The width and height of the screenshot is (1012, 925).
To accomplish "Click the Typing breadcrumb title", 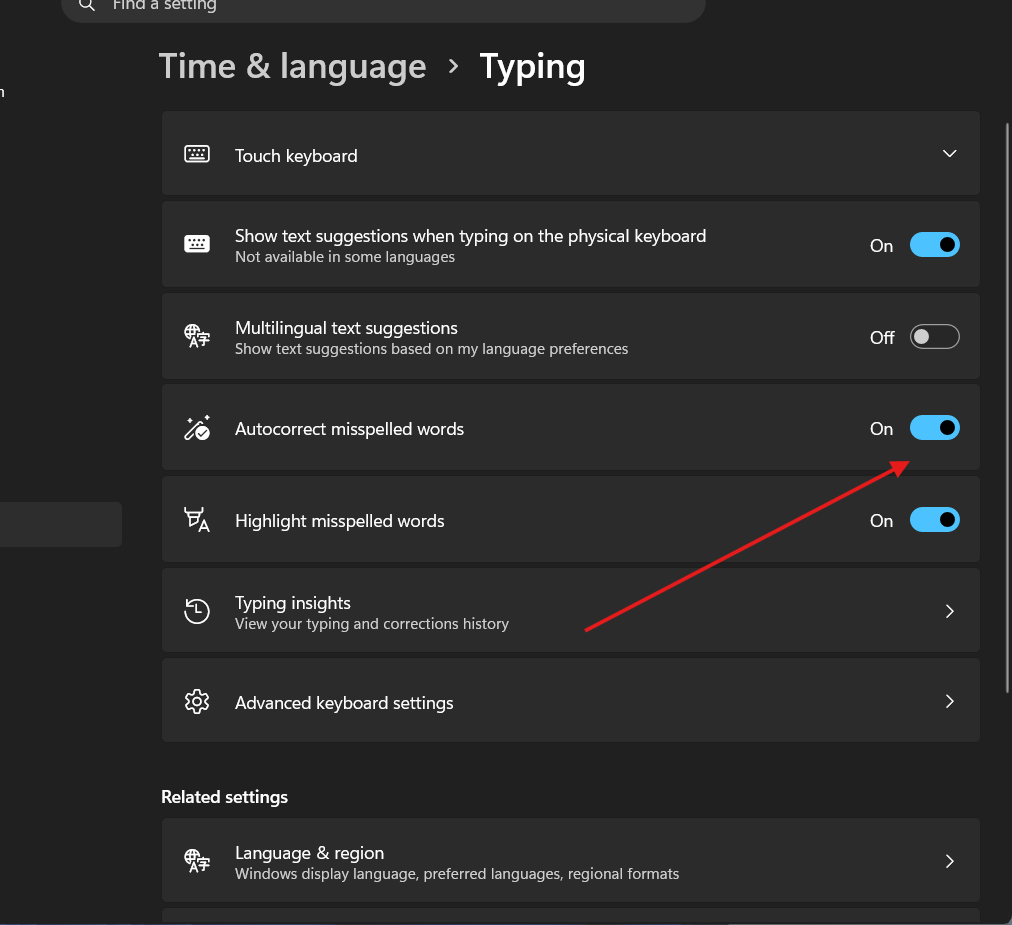I will click(x=532, y=67).
